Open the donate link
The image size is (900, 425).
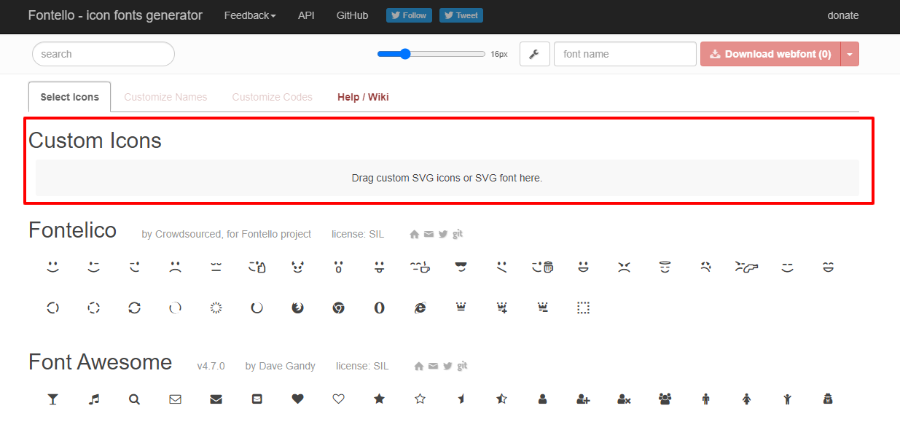pos(843,16)
